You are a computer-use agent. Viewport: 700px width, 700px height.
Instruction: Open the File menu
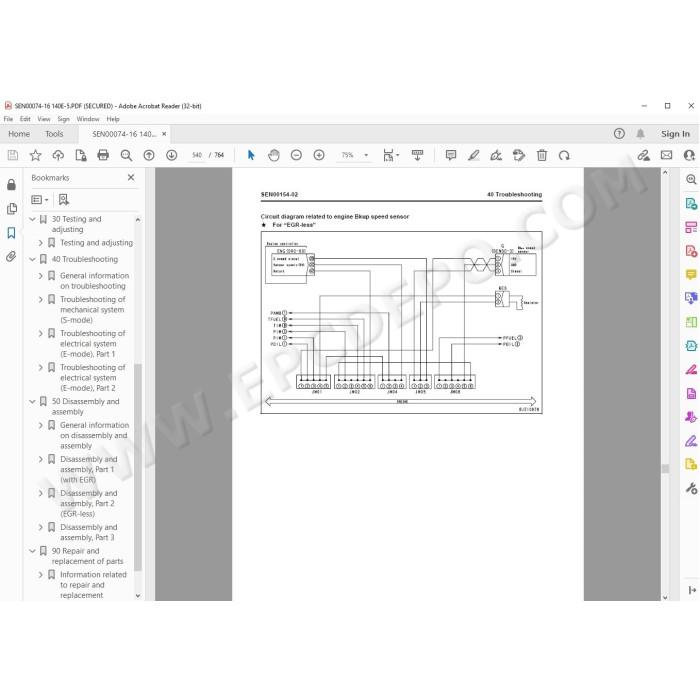[x=8, y=119]
